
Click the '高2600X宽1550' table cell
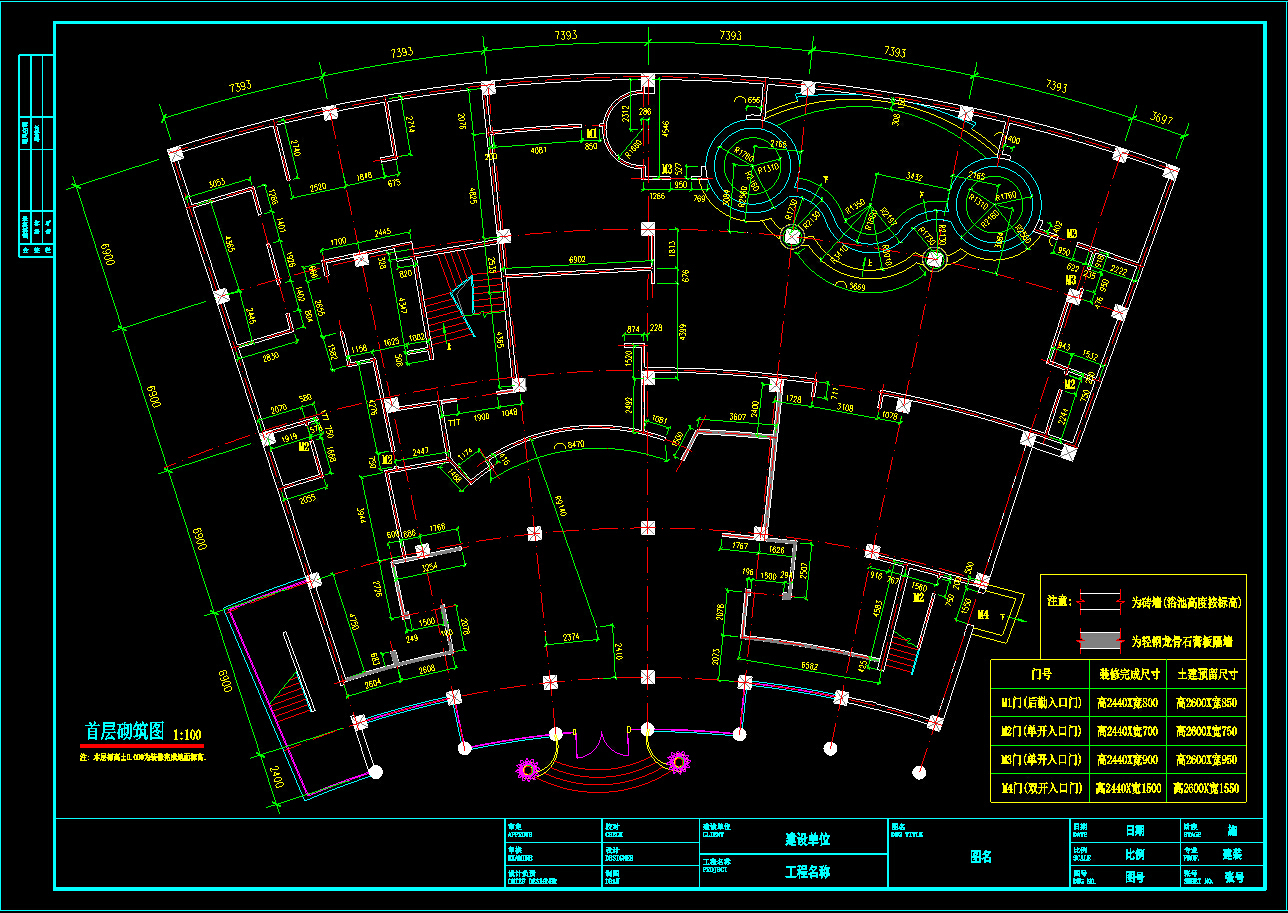pyautogui.click(x=1207, y=789)
